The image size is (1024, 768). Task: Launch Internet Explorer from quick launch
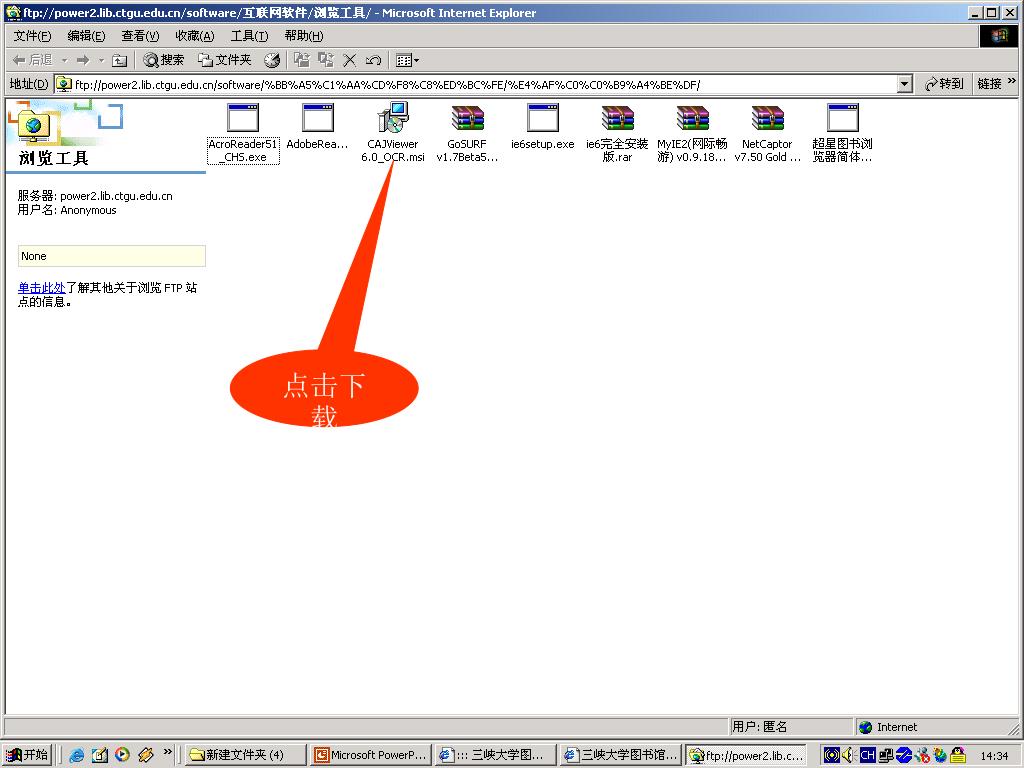pos(77,755)
